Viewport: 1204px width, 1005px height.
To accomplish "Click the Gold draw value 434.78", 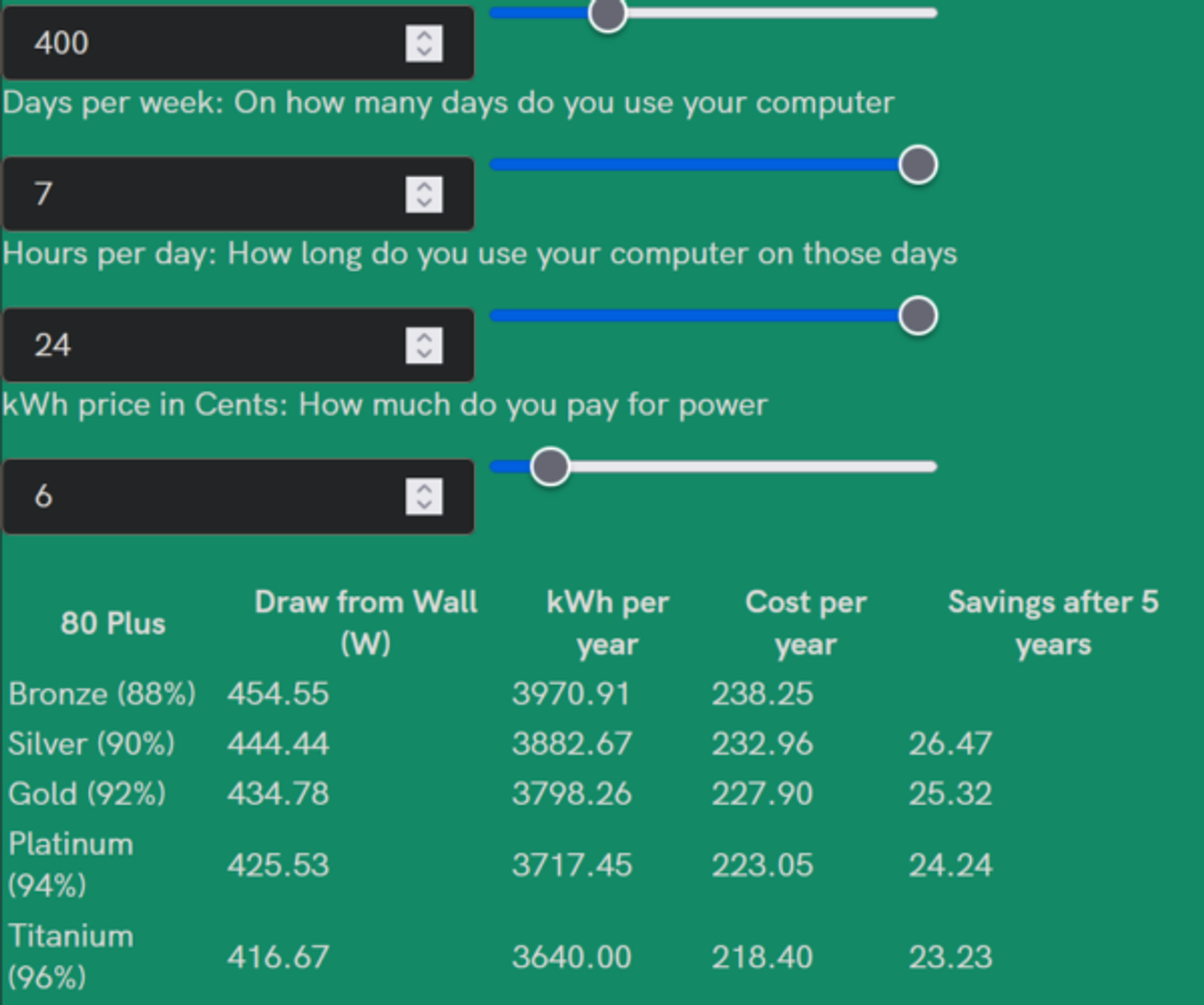I will [x=278, y=794].
